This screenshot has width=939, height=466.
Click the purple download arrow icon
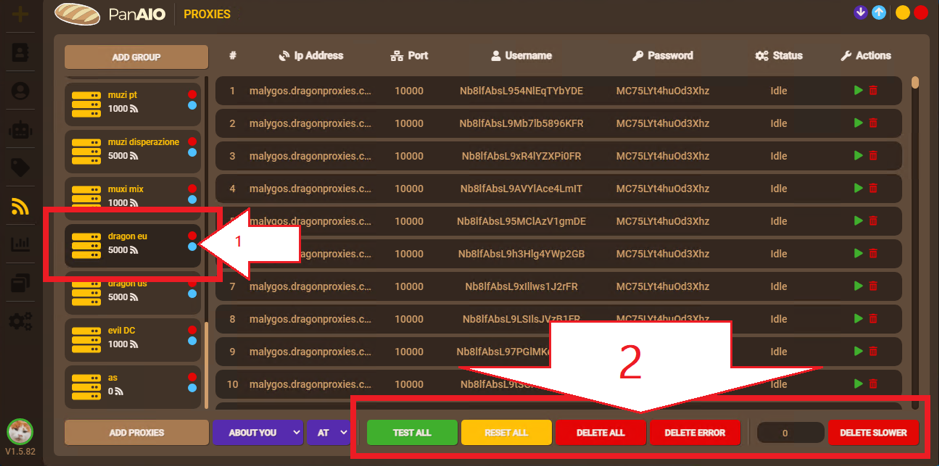point(861,13)
